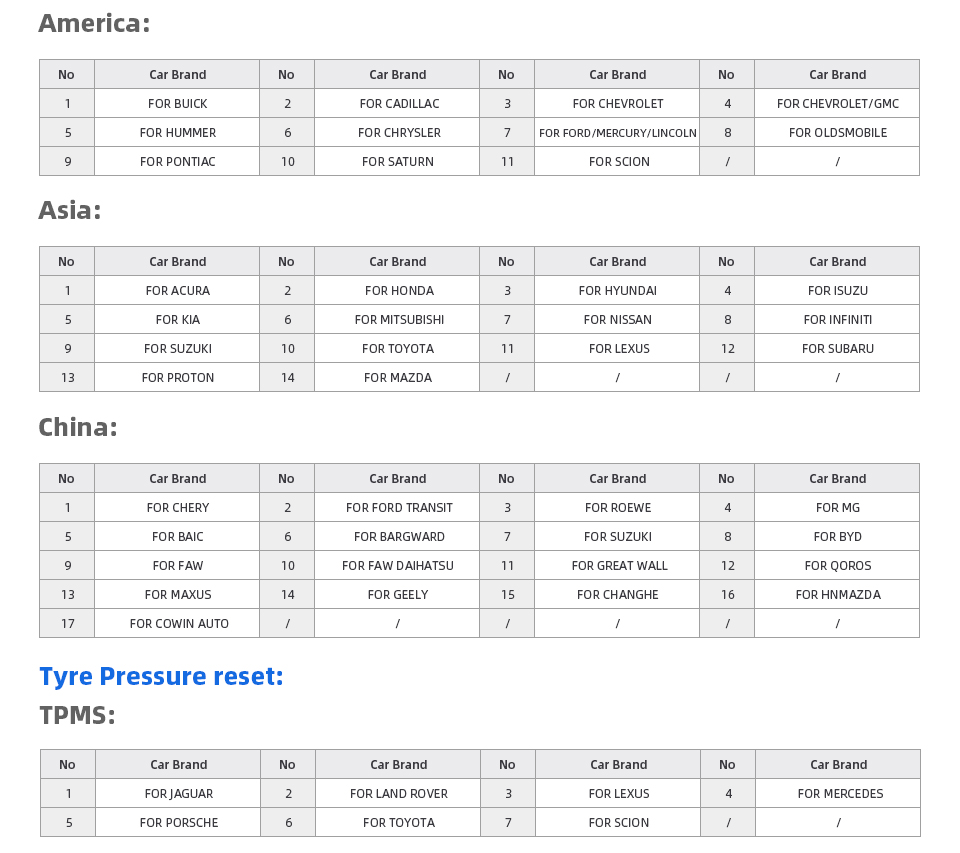Click the FOR MAZDA entry

(397, 377)
